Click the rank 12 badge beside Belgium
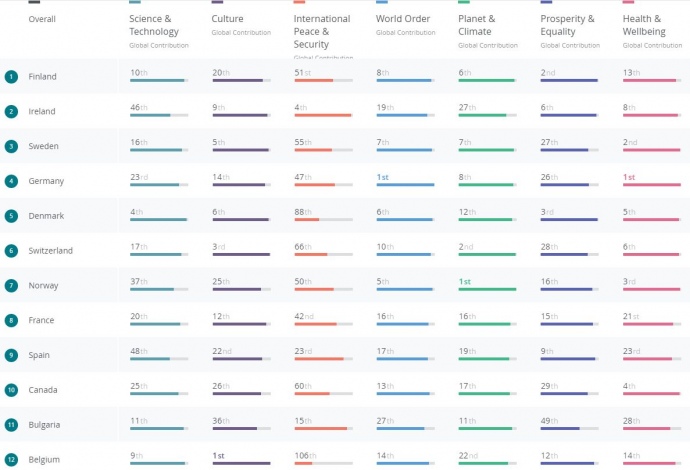 (11, 460)
